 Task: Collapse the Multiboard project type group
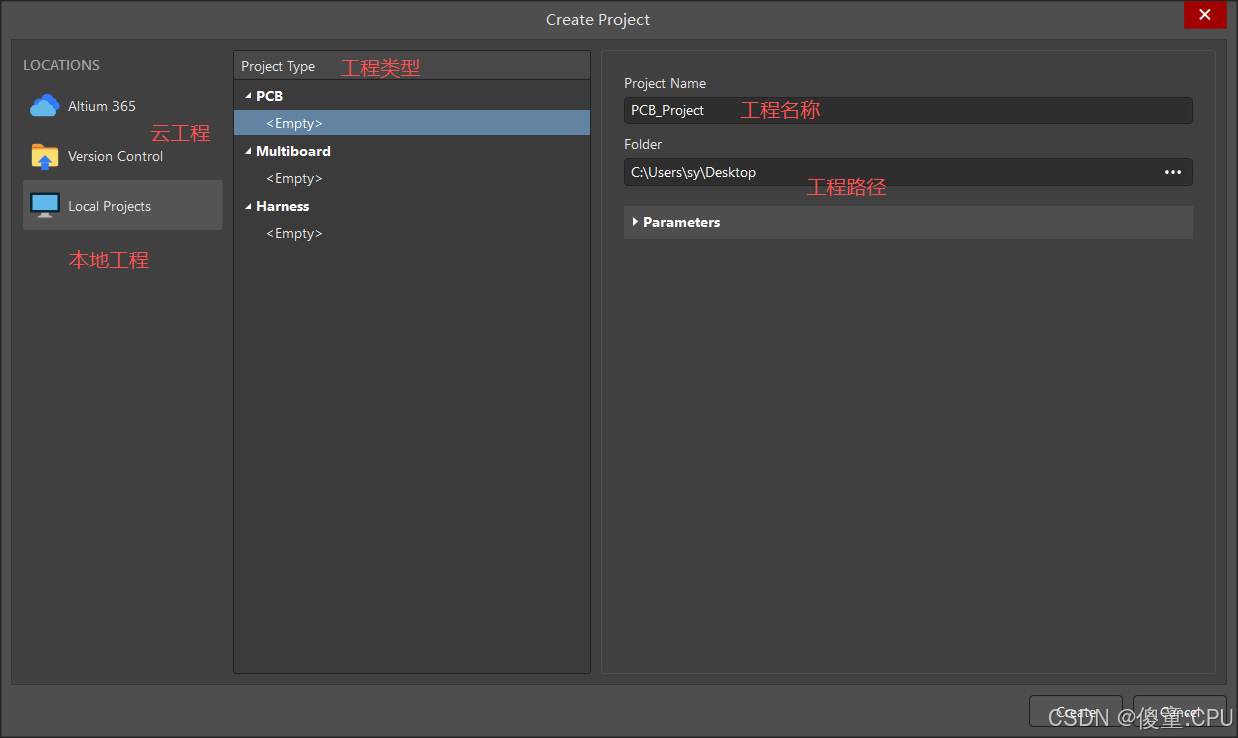tap(248, 151)
